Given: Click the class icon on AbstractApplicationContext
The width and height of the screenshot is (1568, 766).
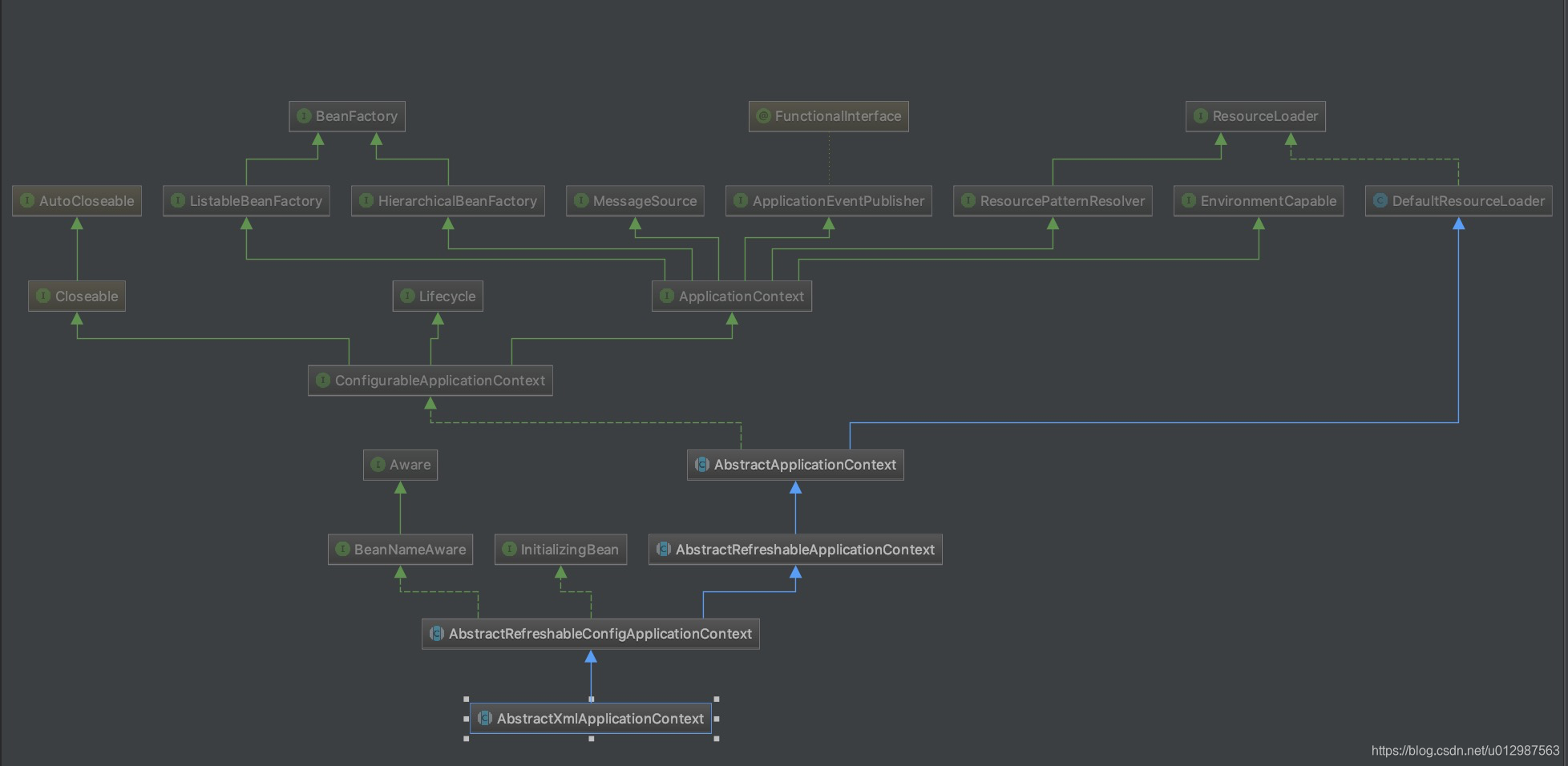Looking at the screenshot, I should (x=702, y=465).
